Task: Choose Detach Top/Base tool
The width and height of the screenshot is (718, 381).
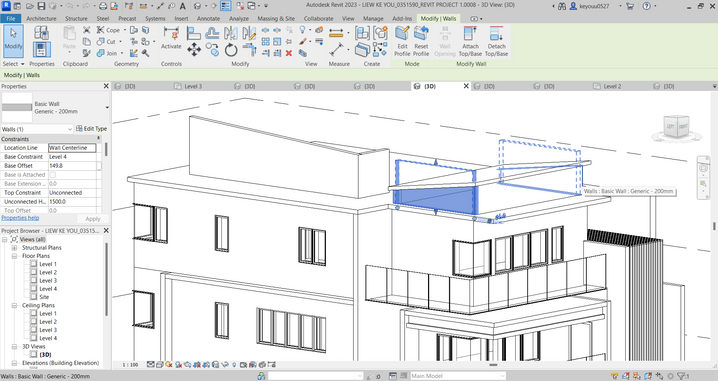Action: point(496,41)
